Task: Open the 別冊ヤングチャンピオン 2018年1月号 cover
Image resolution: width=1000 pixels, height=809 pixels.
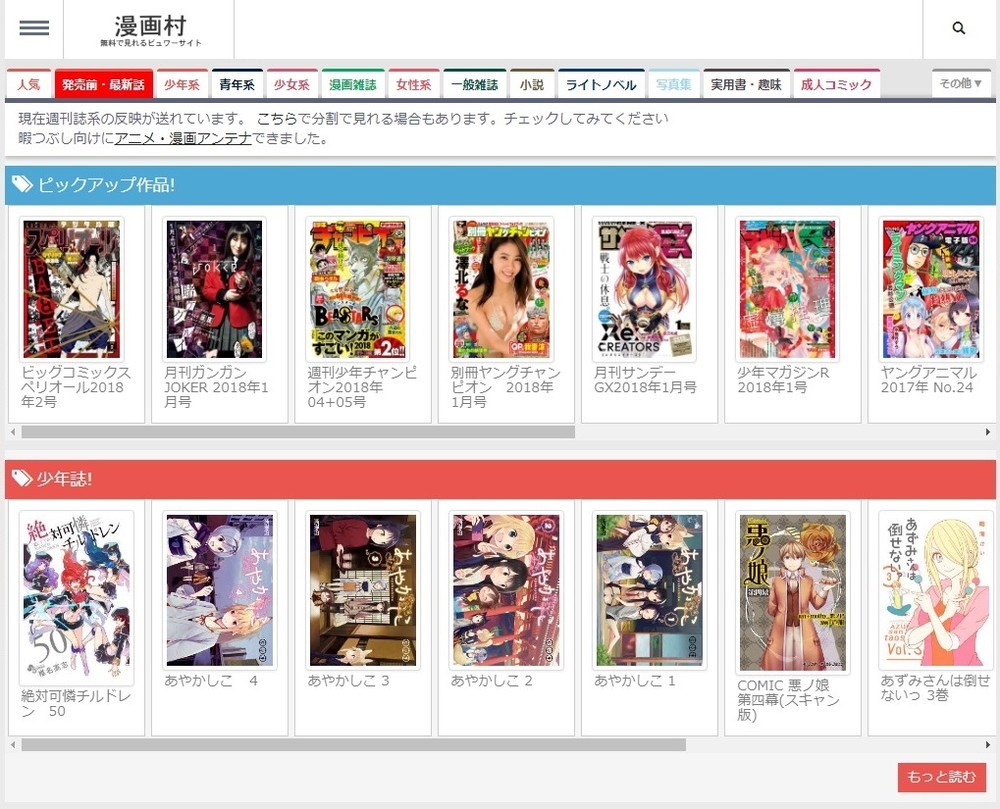Action: (501, 289)
